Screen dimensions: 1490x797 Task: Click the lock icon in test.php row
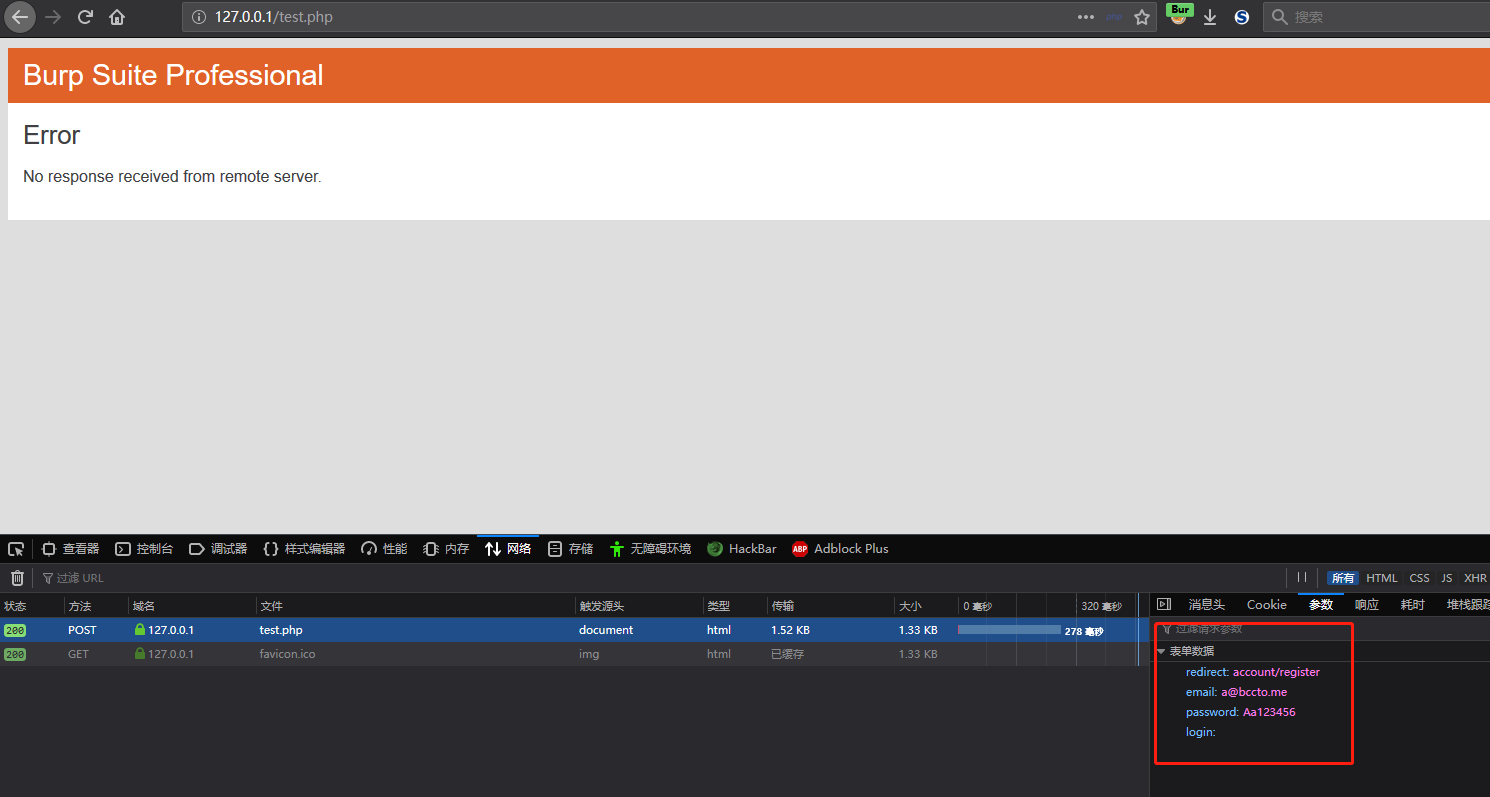140,630
